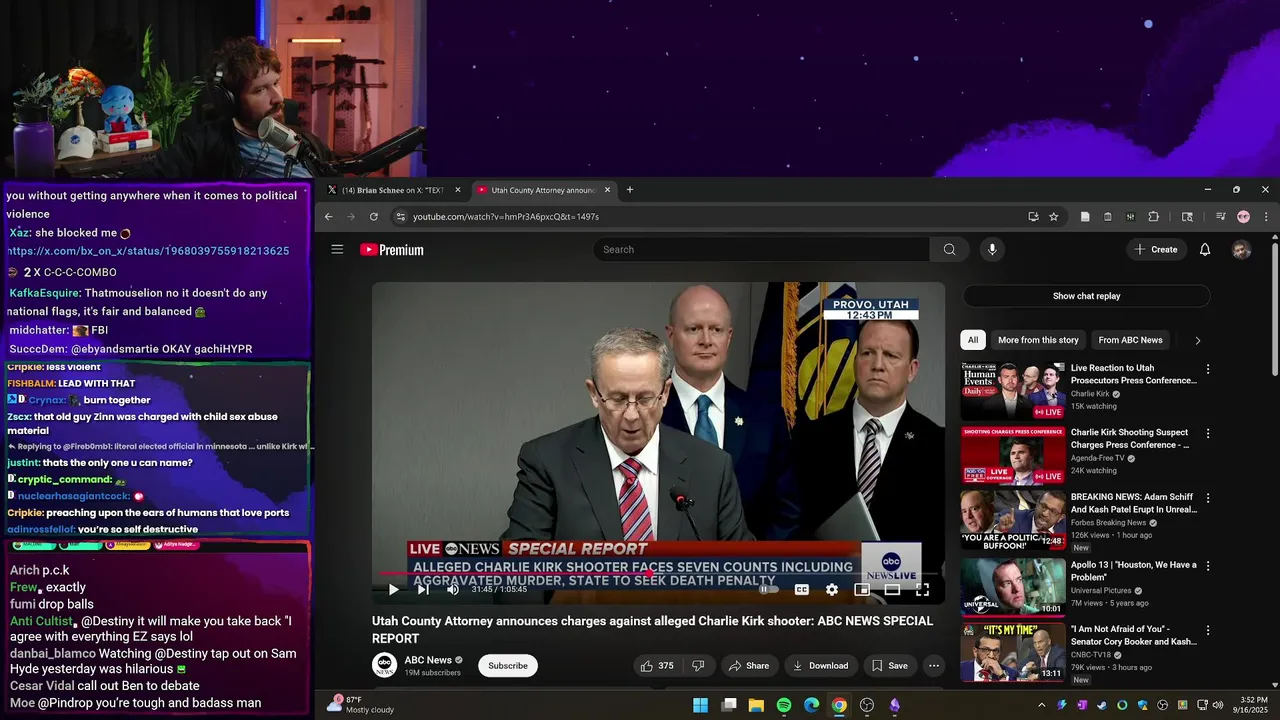Open I Am Not Afraid of You video
The height and width of the screenshot is (720, 1280).
(1133, 635)
